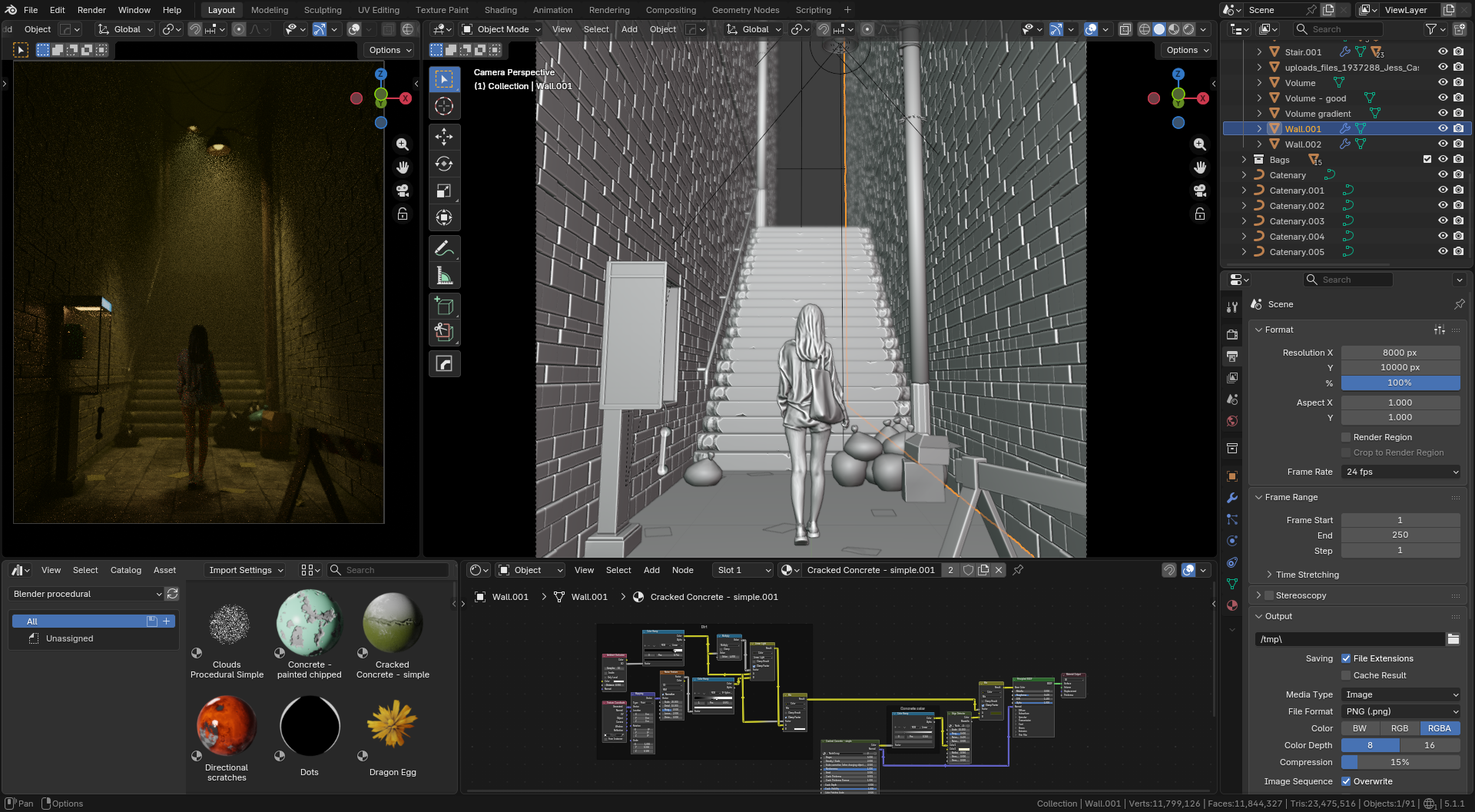Viewport: 1475px width, 812px height.
Task: Select the Scale tool
Action: (x=444, y=191)
